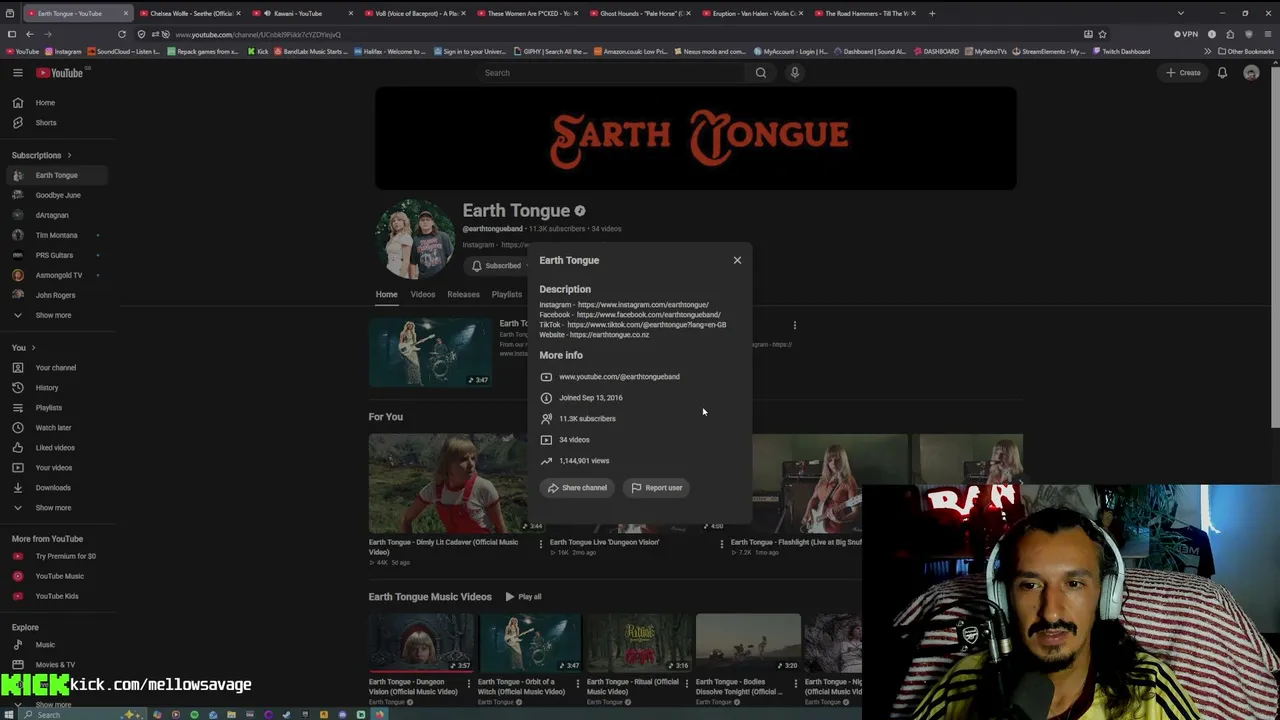
Task: Open the Subscribed notification dropdown
Action: 497,266
